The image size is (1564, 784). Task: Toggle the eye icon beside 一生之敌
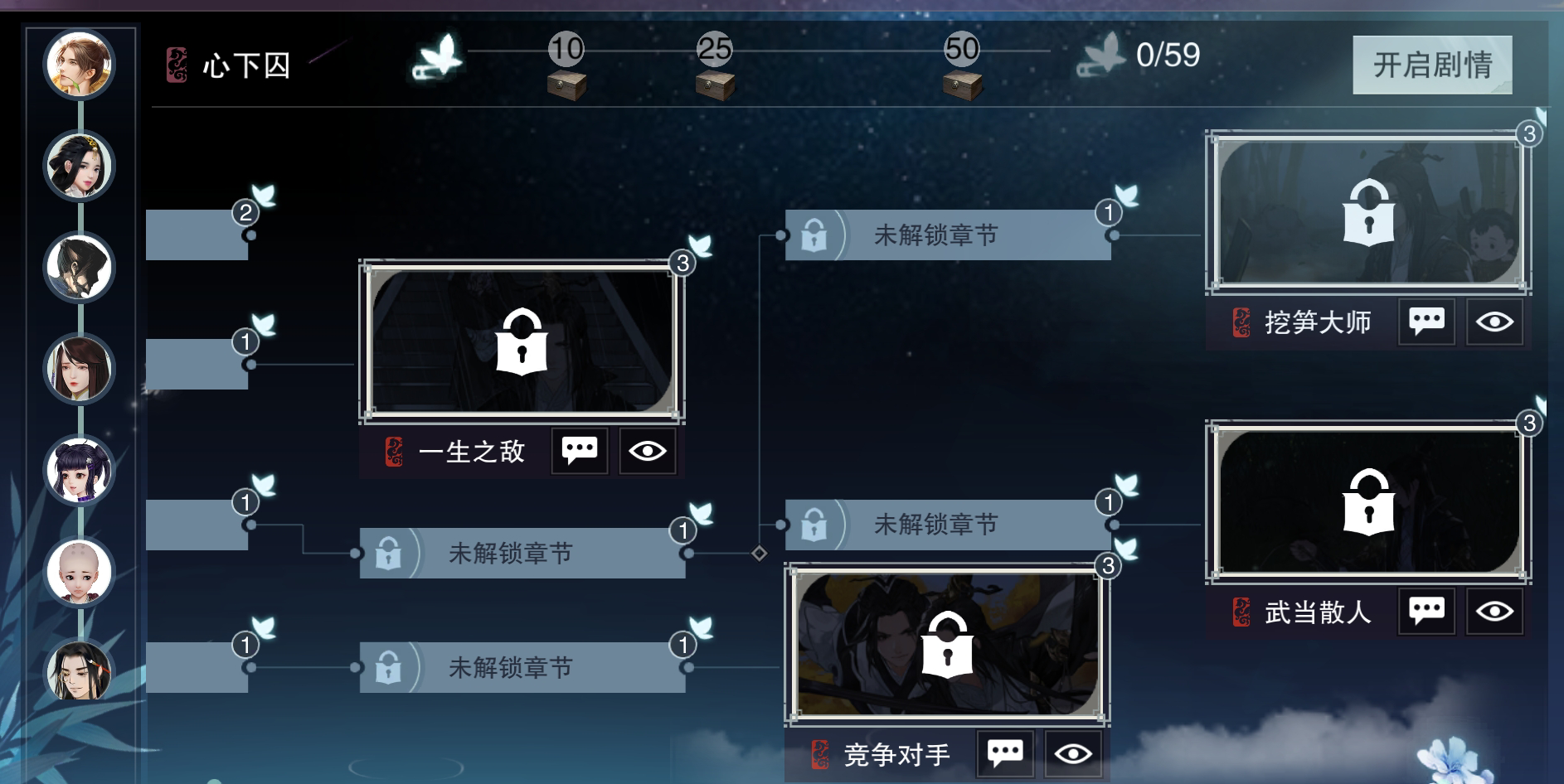[x=648, y=451]
